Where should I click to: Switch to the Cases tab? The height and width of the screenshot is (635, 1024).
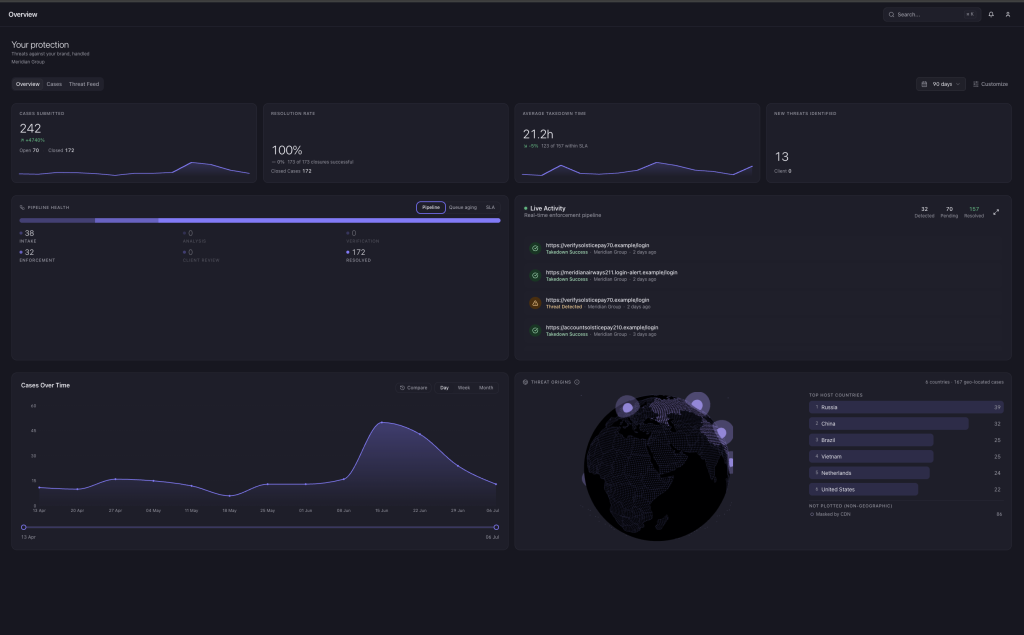coord(54,84)
